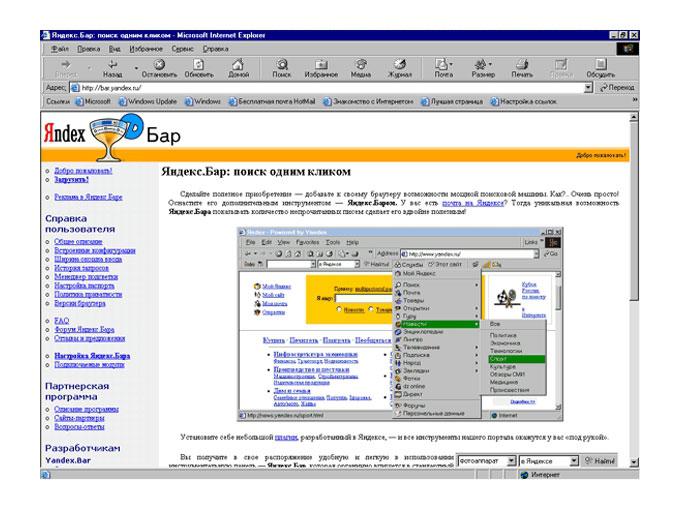Image resolution: width=680 pixels, height=510 pixels.
Task: Click the FAQ sidebar link
Action: click(62, 320)
